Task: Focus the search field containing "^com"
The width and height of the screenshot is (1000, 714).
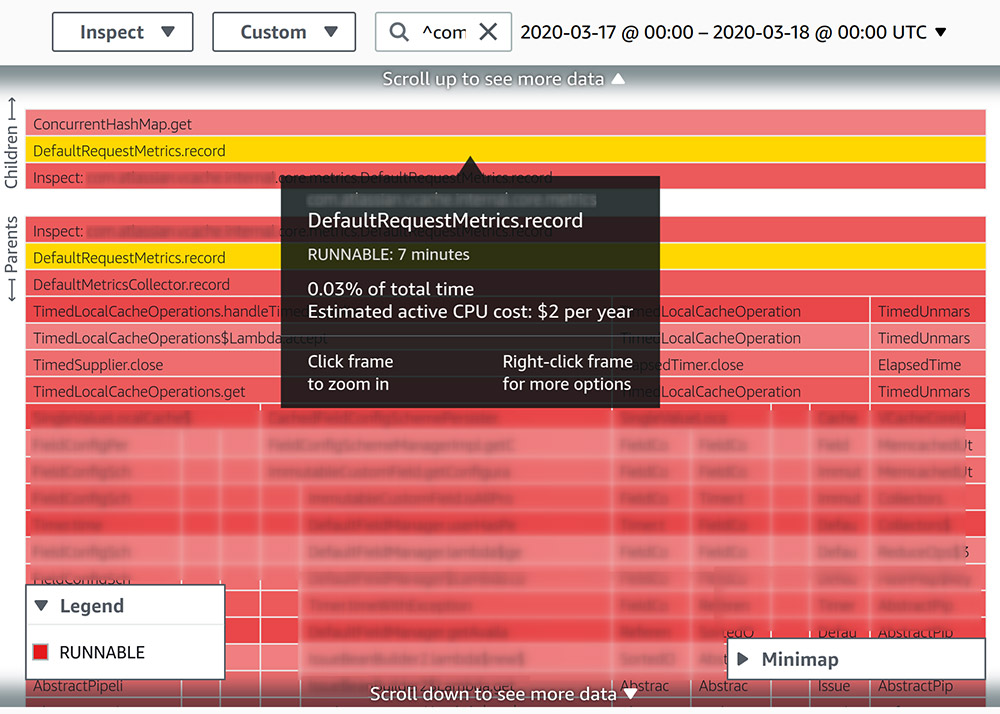Action: coord(444,32)
